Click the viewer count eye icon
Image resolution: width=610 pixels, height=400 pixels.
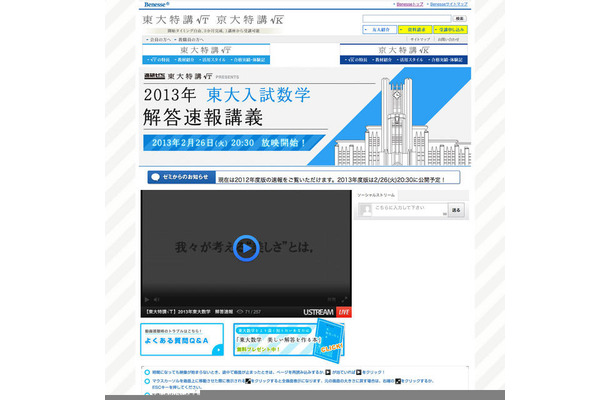(240, 312)
